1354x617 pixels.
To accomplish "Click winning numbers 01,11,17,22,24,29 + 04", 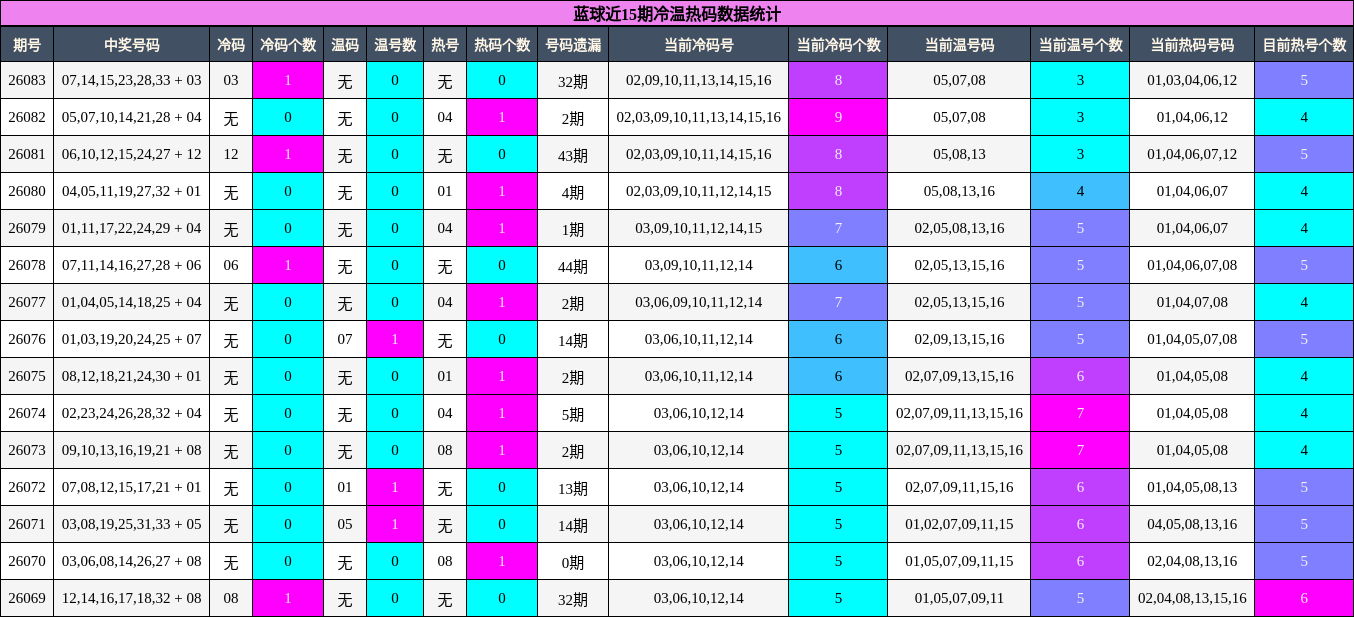I will tap(131, 228).
